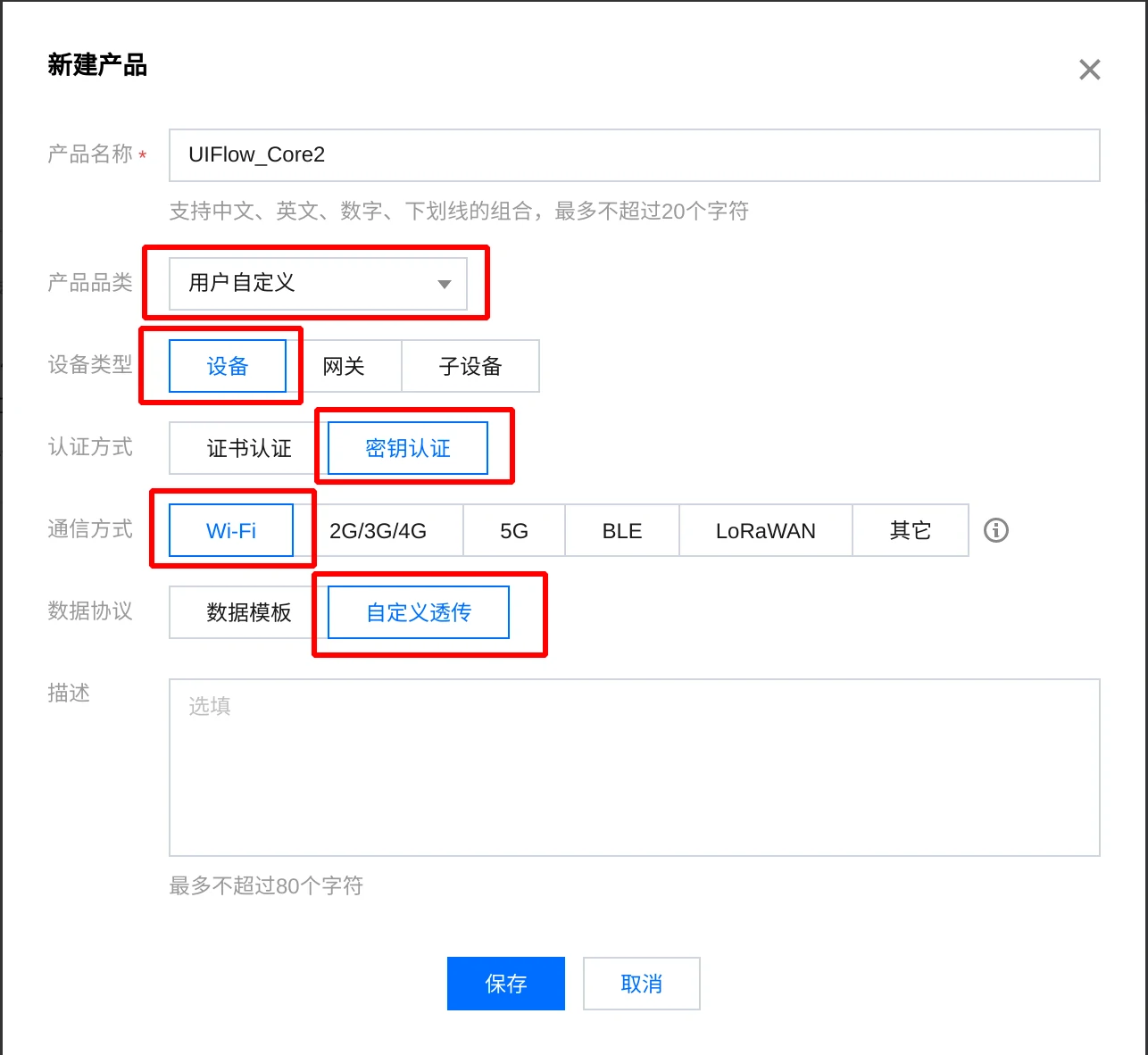Choose 数据模板 data protocol
Image resolution: width=1148 pixels, height=1055 pixels.
249,612
